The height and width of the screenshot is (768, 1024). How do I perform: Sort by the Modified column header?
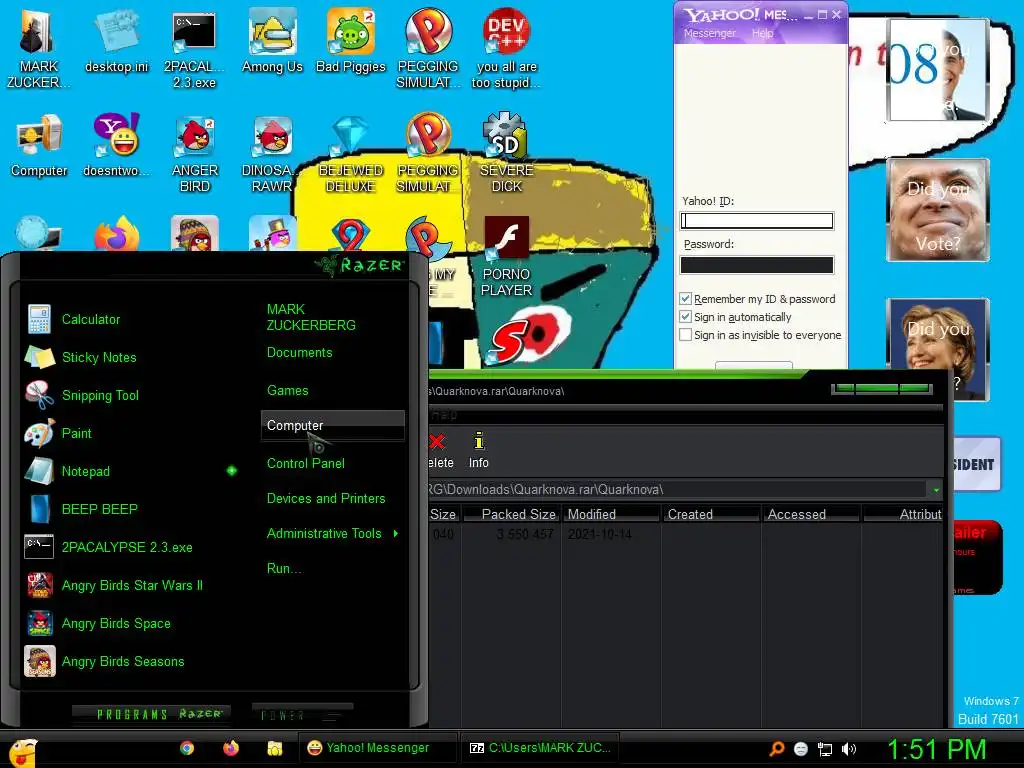click(x=611, y=514)
